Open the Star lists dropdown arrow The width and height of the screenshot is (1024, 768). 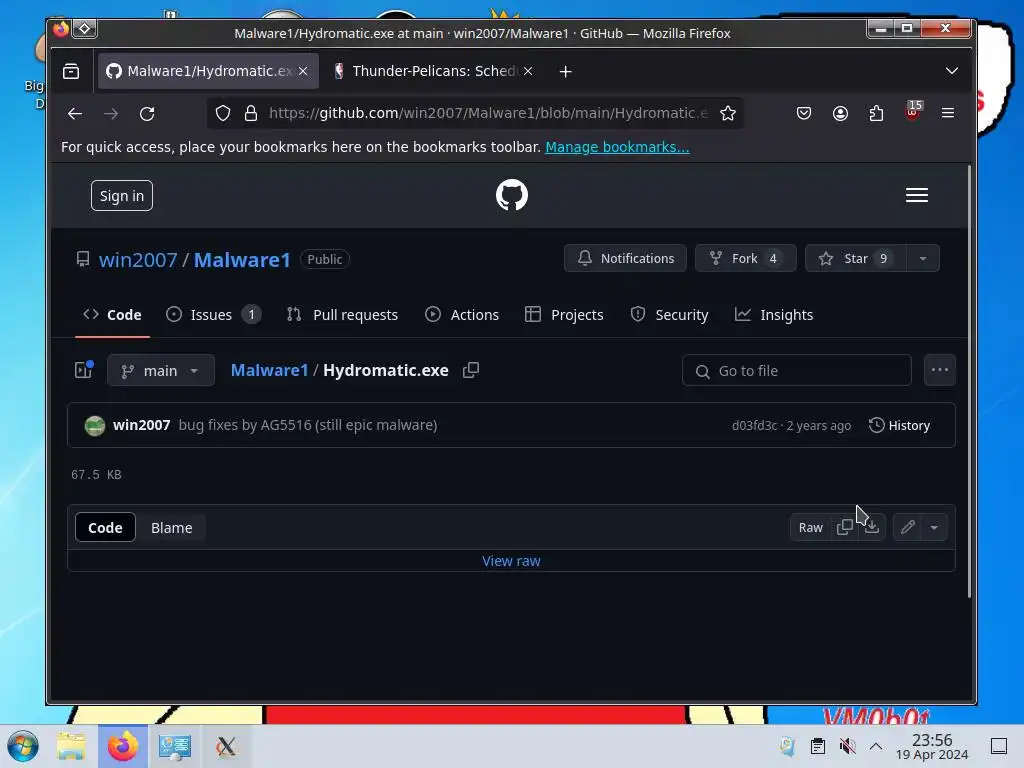pos(923,259)
